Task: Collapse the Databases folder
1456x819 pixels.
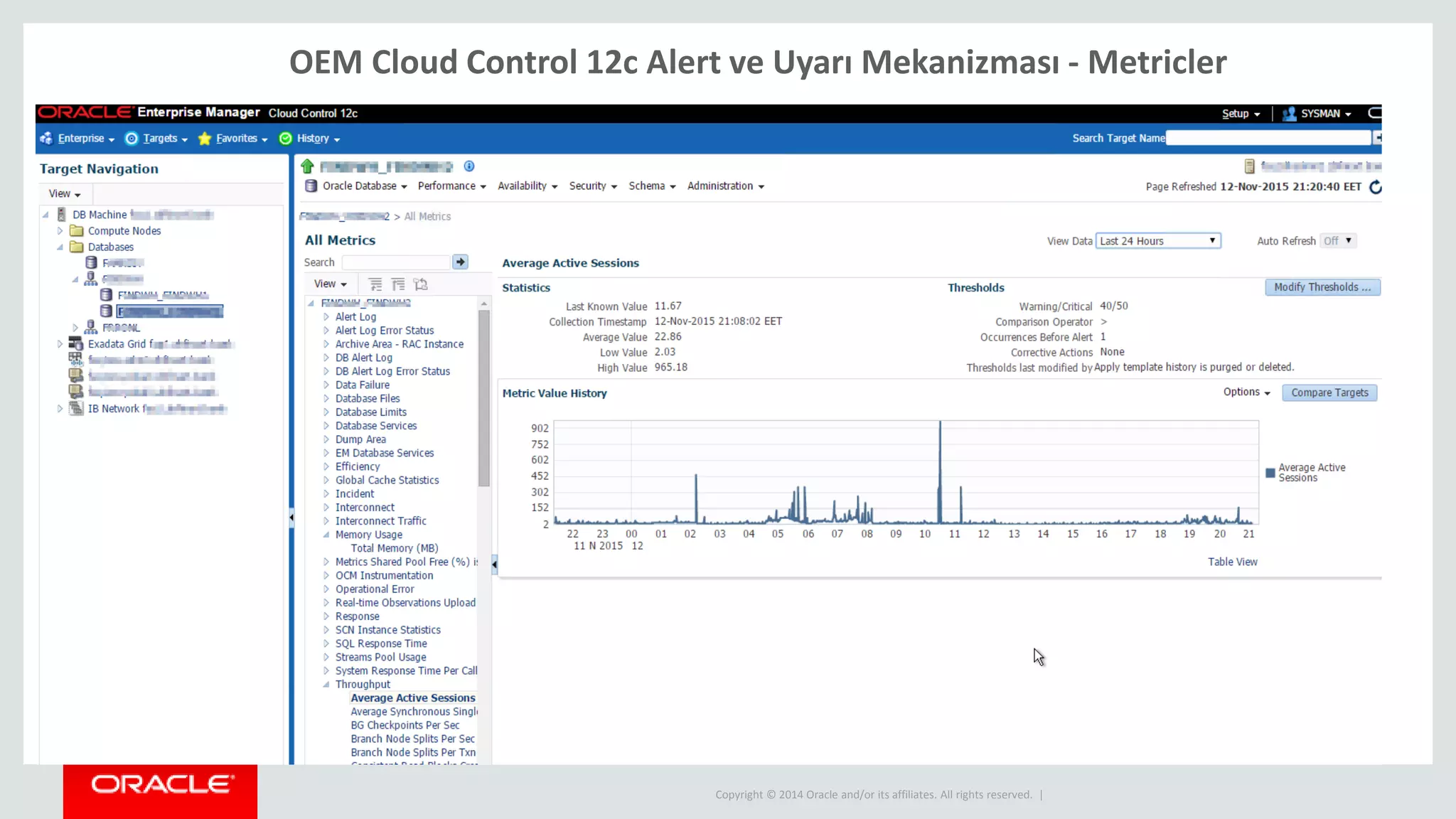Action: [x=60, y=247]
